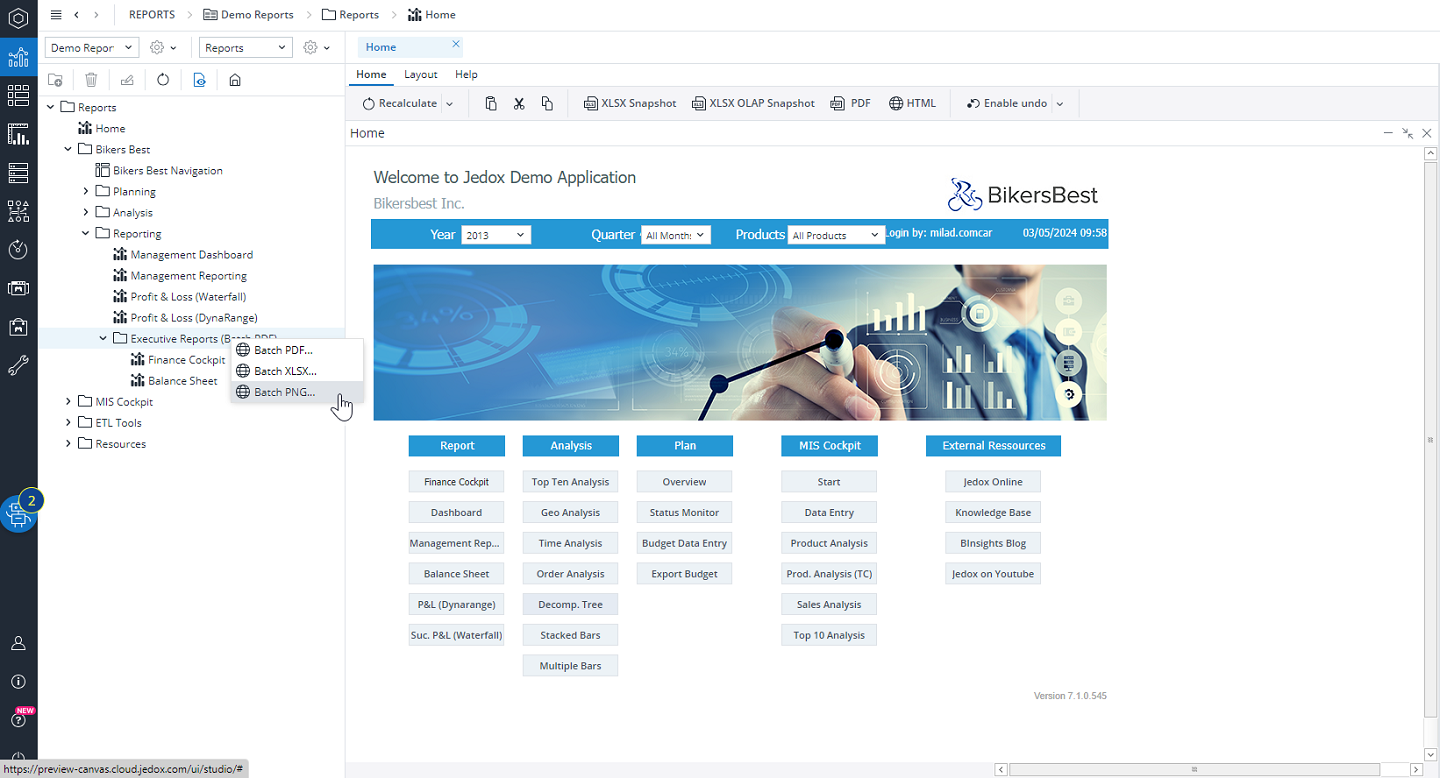The height and width of the screenshot is (778, 1440).
Task: Click the cut scissors icon in ribbon
Action: click(x=519, y=103)
